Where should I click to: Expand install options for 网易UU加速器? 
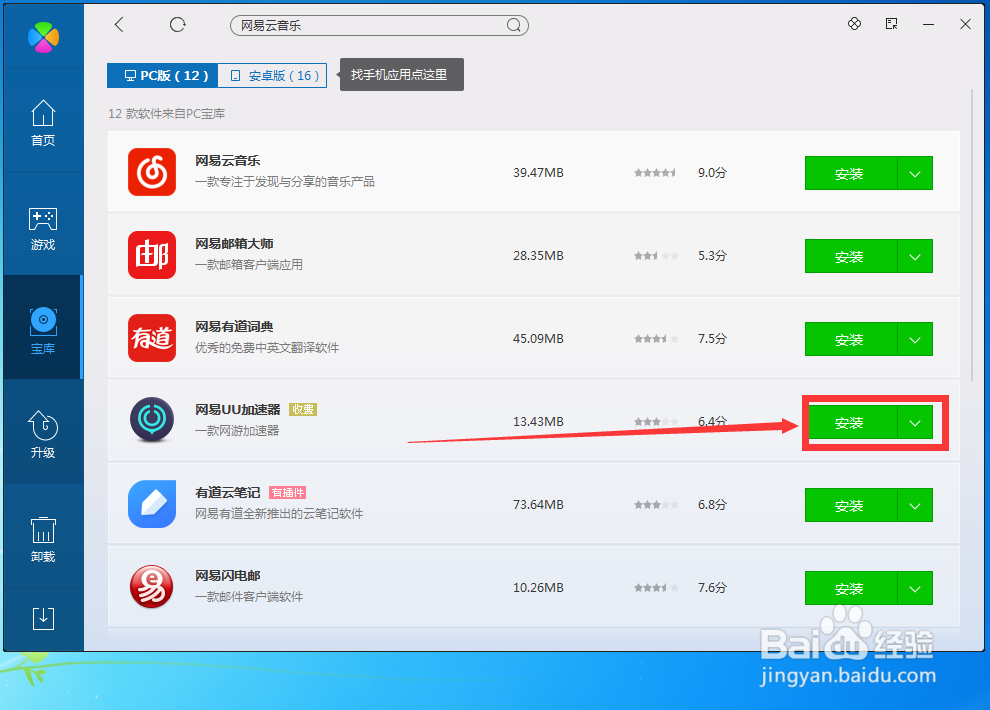[x=915, y=422]
